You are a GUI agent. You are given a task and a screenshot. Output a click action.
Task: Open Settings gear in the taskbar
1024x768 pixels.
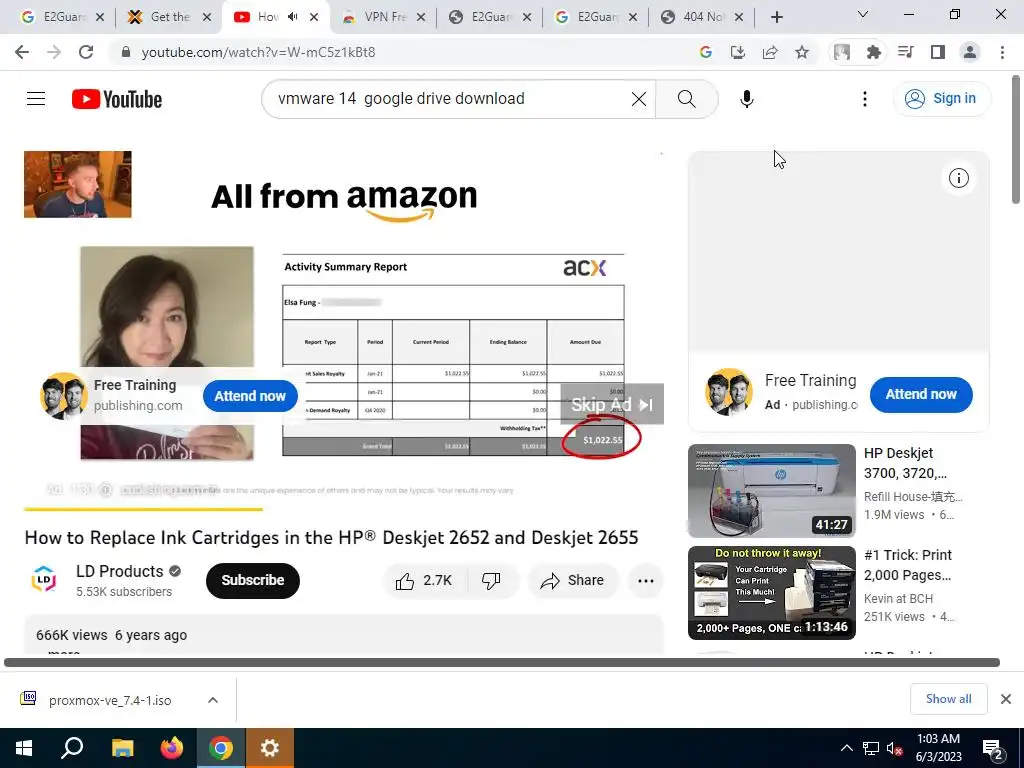(x=270, y=748)
